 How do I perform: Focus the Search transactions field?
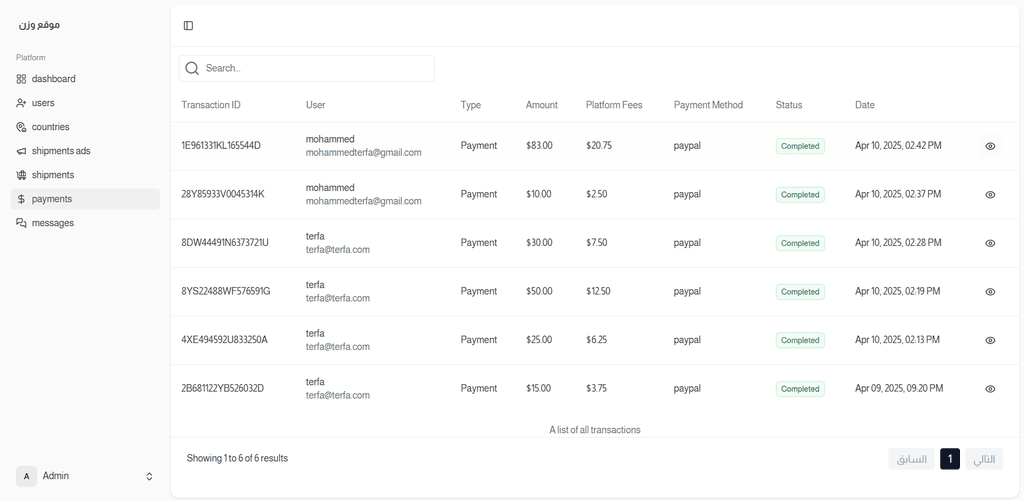pos(307,68)
